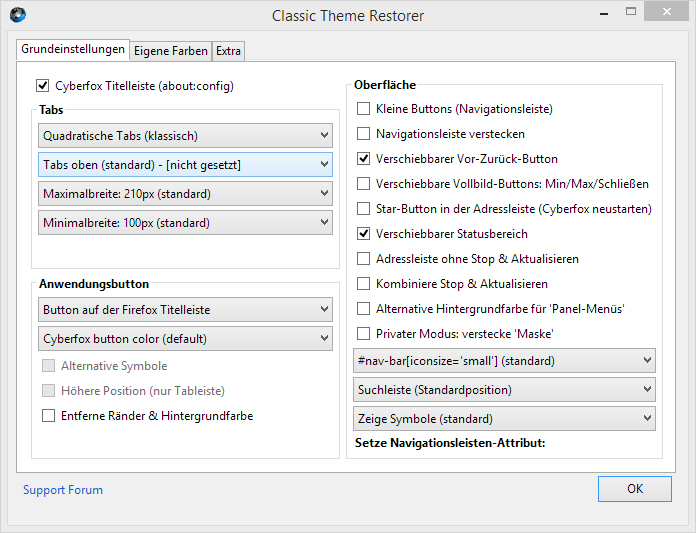The width and height of the screenshot is (696, 533).
Task: Toggle Privater Modus: verstecke 'Maske'
Action: pyautogui.click(x=364, y=334)
